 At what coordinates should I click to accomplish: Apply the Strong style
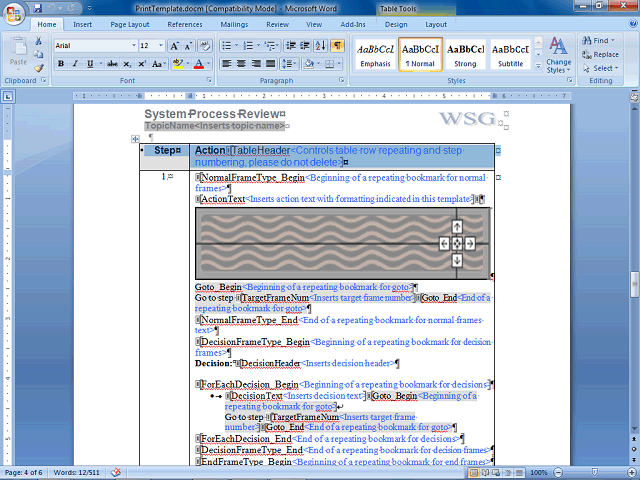(465, 55)
